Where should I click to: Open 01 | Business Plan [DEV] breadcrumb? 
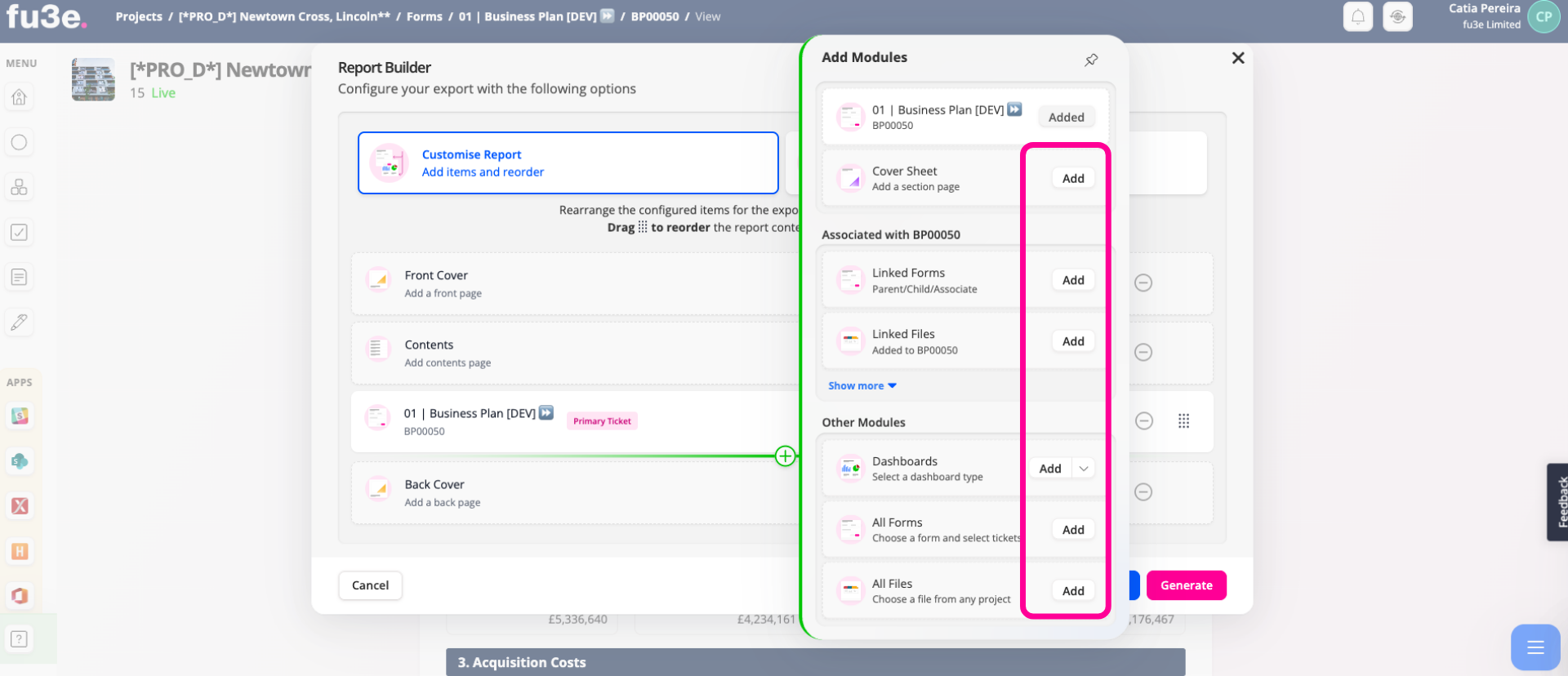(536, 16)
